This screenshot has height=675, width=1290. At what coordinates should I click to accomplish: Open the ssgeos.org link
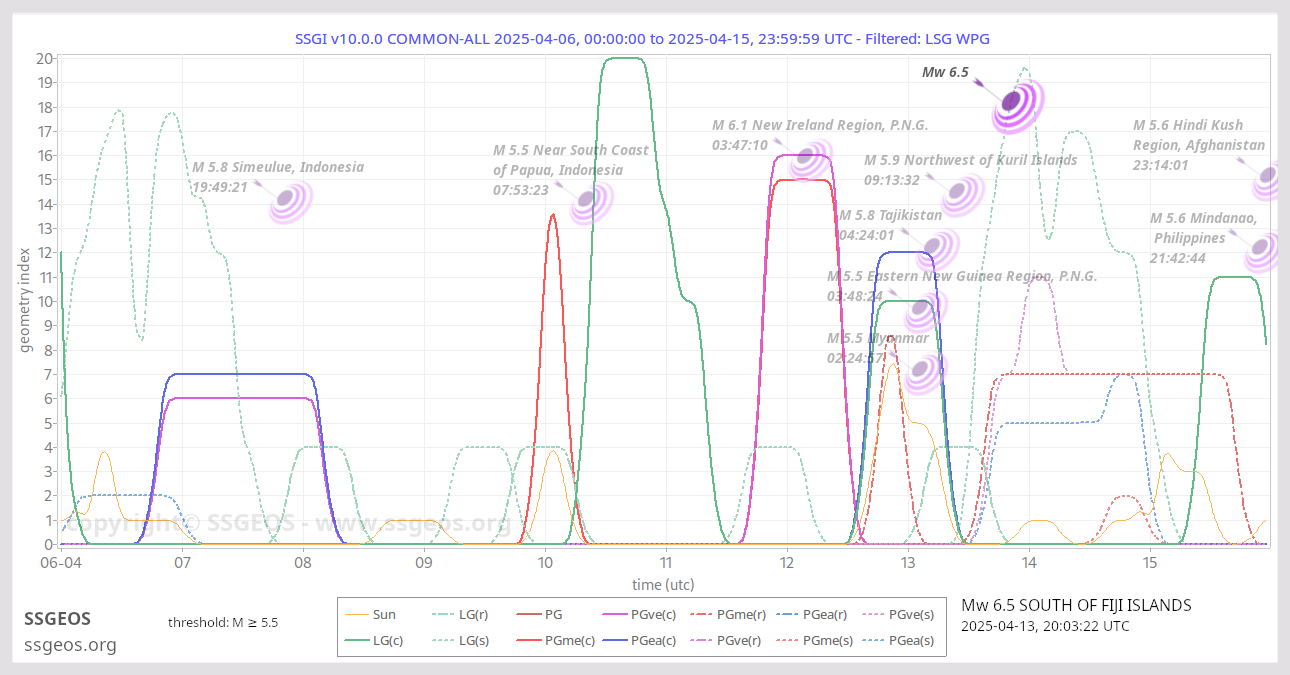coord(70,645)
